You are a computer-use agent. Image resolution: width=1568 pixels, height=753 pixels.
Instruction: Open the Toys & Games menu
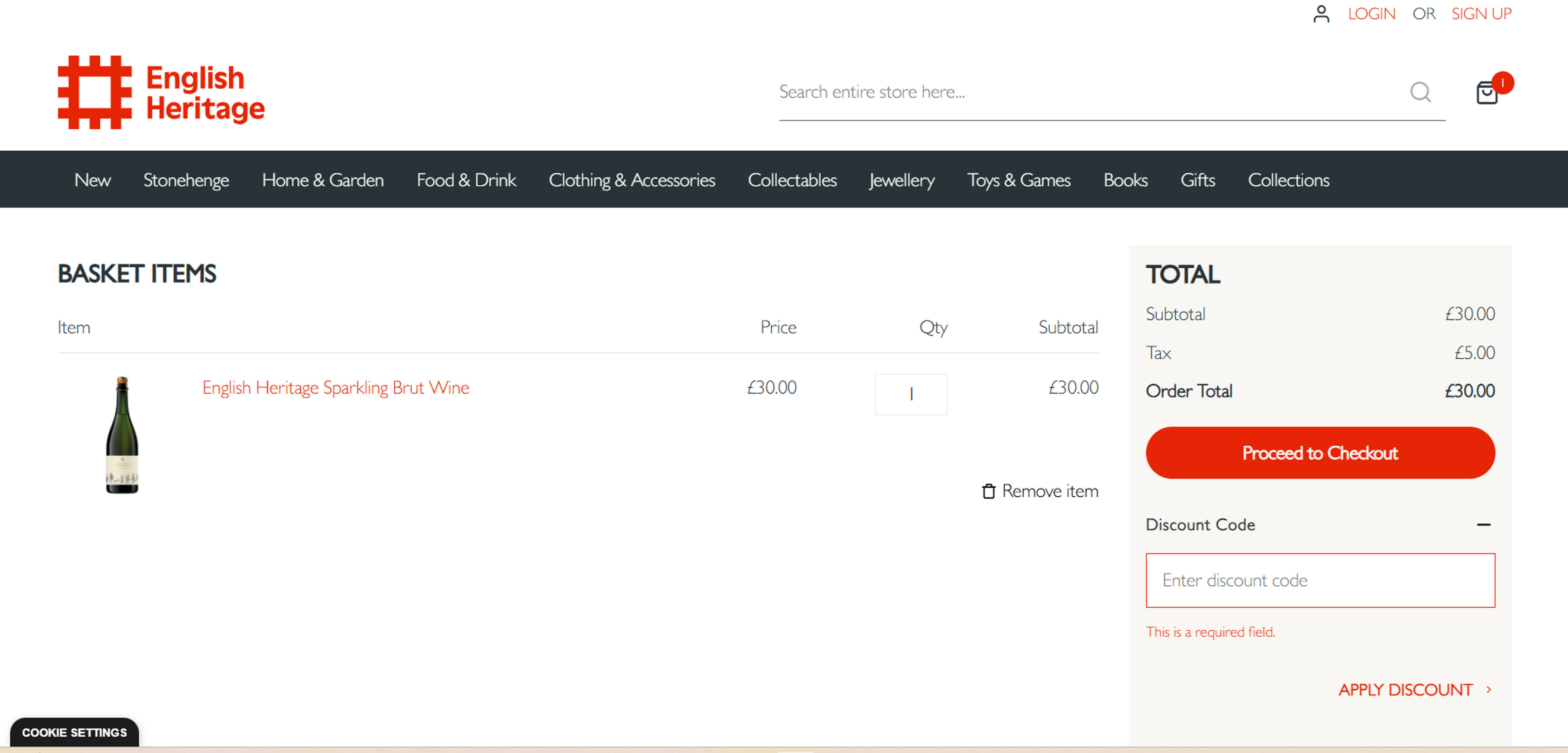point(1018,180)
